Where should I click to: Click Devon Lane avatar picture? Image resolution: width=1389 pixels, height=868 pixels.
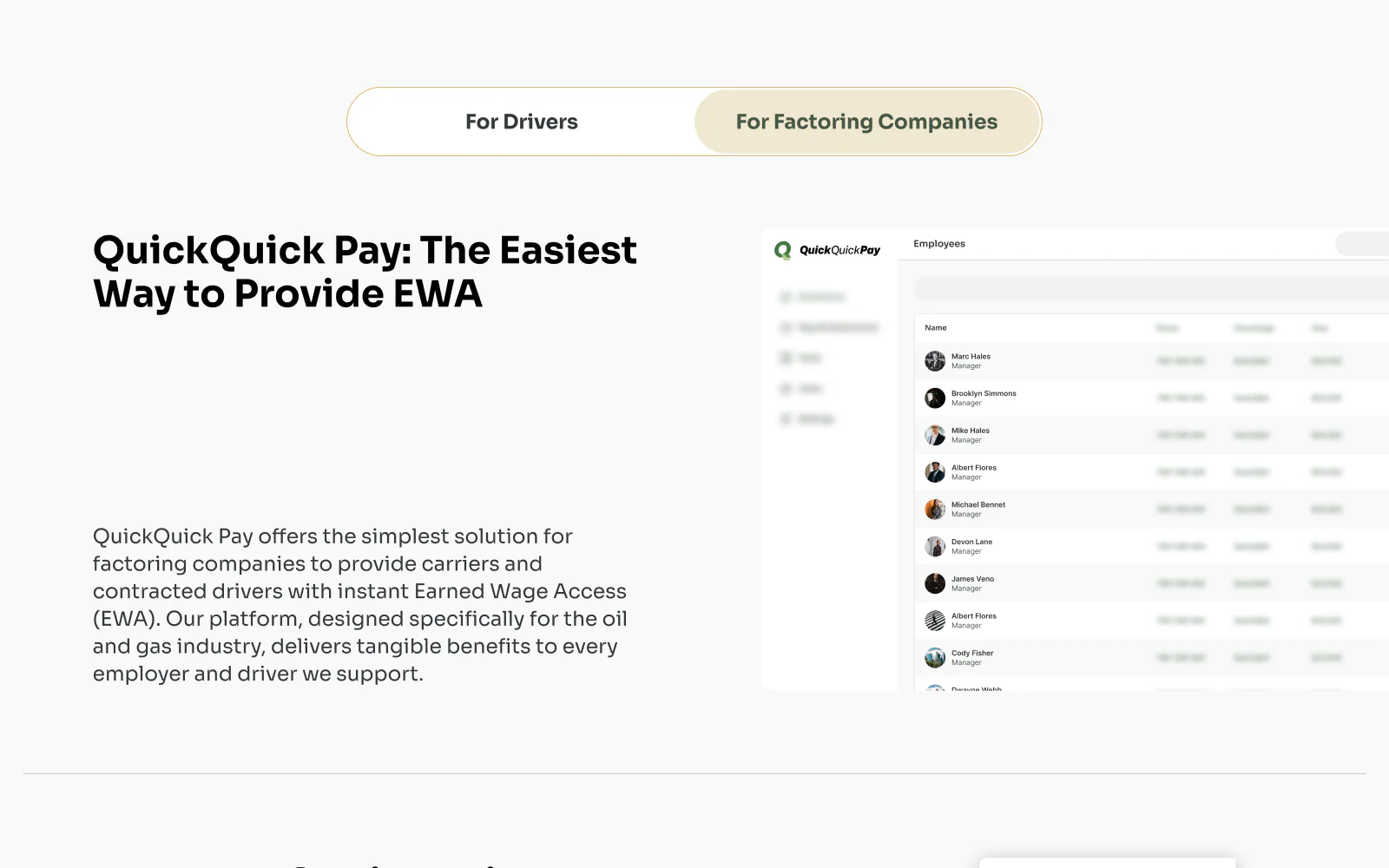[x=935, y=546]
